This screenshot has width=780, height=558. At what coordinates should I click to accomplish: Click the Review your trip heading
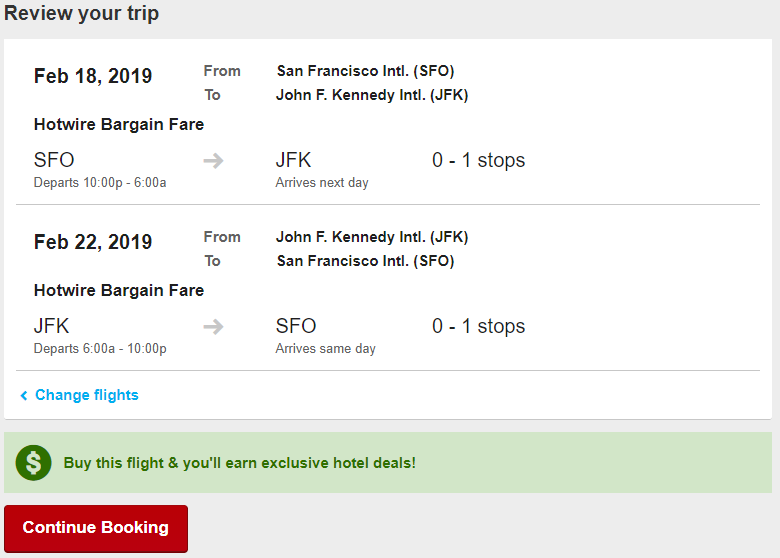(x=82, y=13)
